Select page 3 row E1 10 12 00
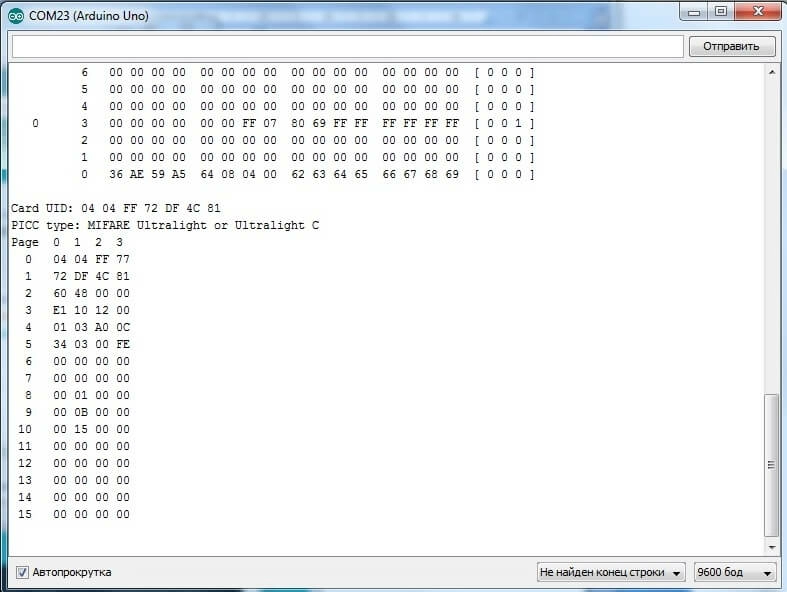This screenshot has width=787, height=592. point(90,310)
